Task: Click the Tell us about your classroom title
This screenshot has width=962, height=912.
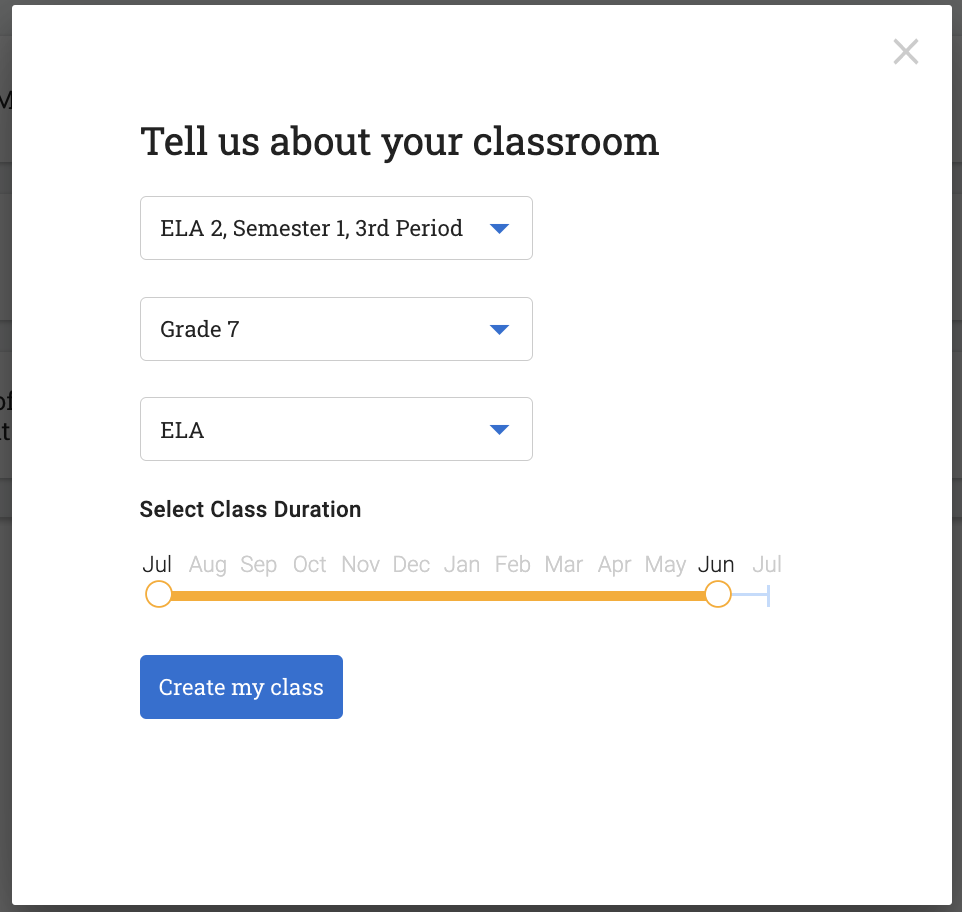Action: (399, 141)
